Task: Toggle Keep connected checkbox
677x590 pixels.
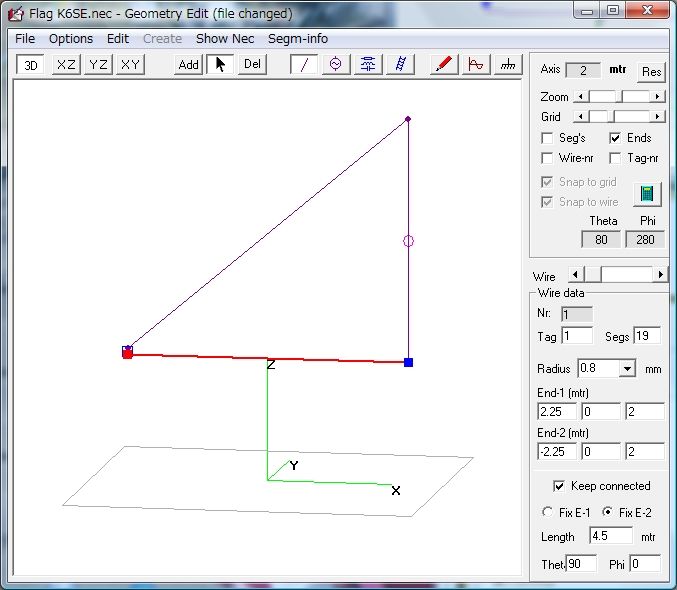Action: coord(559,486)
